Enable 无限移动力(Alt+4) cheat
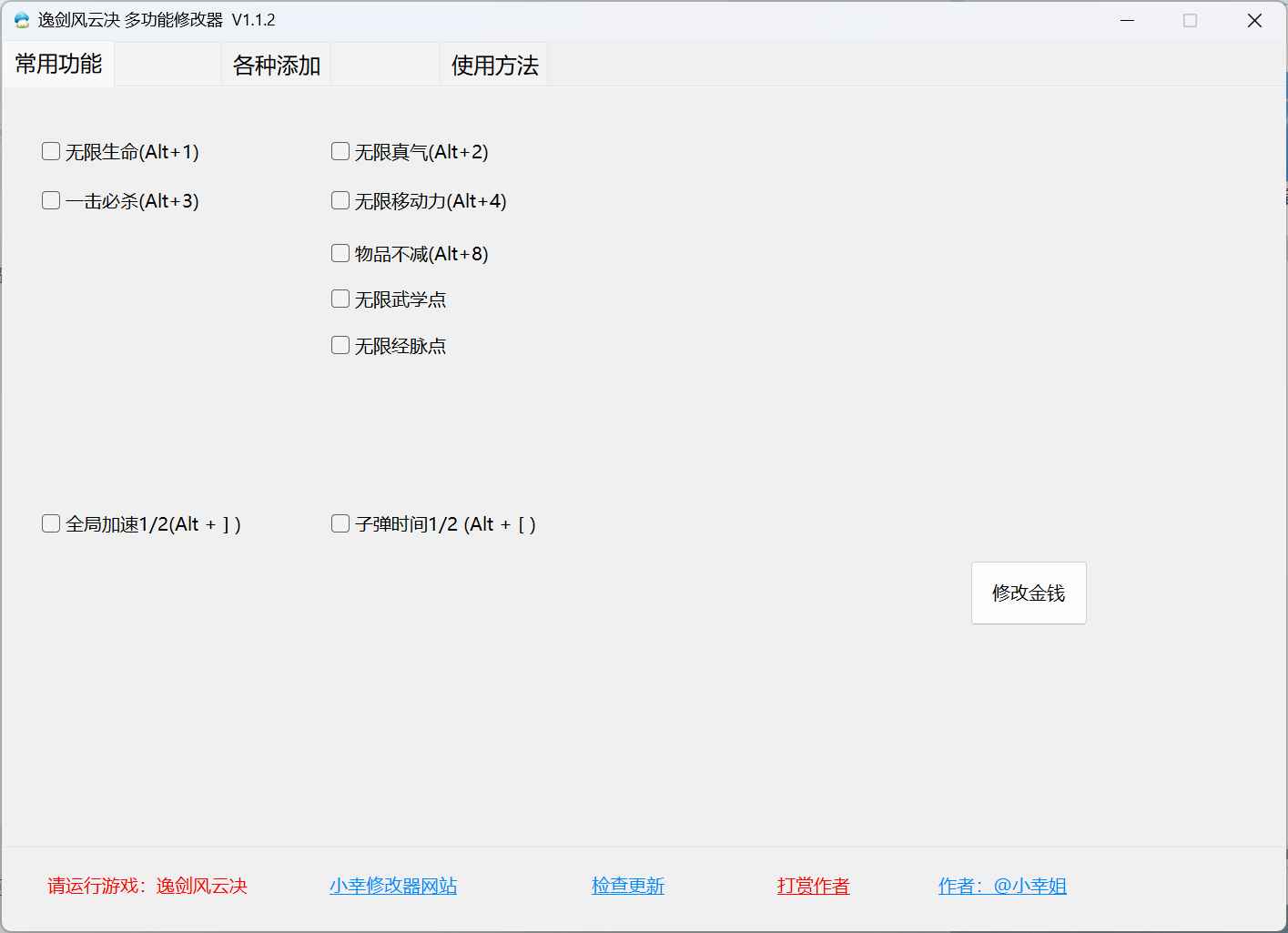The image size is (1288, 933). [x=340, y=200]
